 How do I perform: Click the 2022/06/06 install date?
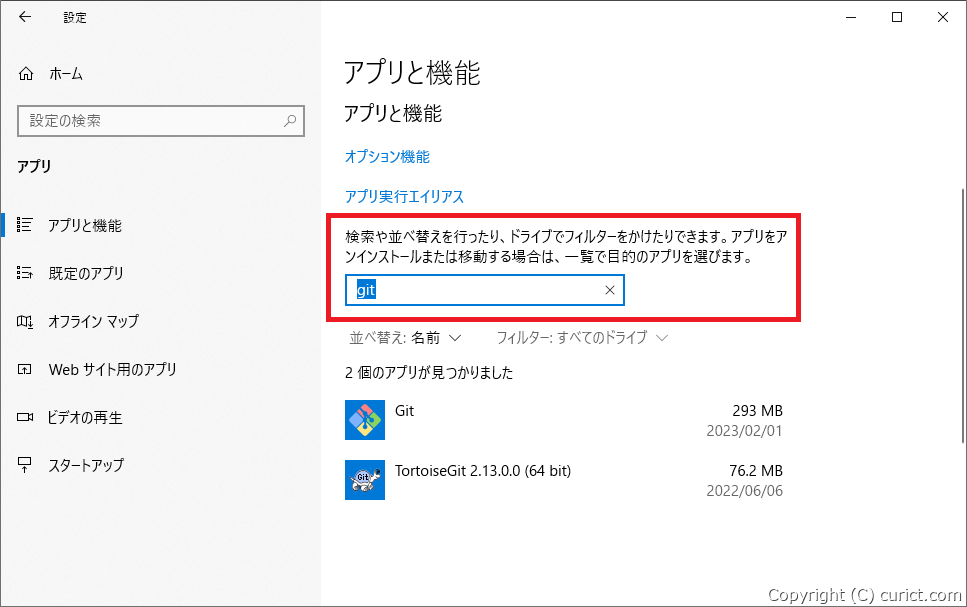pyautogui.click(x=744, y=490)
